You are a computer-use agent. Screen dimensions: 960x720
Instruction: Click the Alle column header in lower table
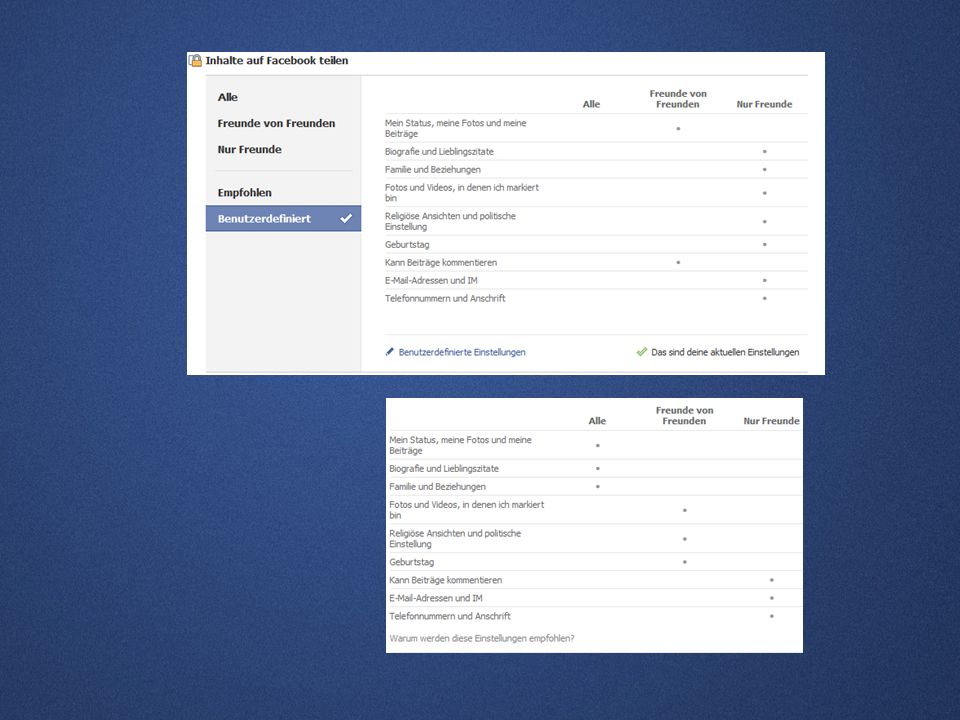[598, 421]
